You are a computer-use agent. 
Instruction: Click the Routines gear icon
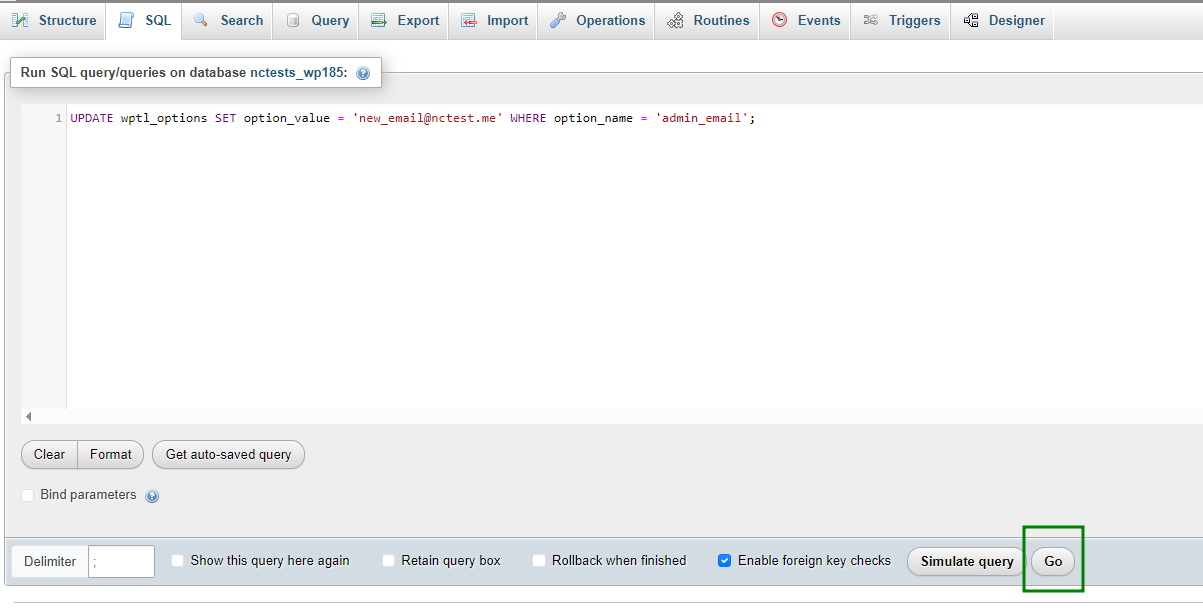[675, 20]
